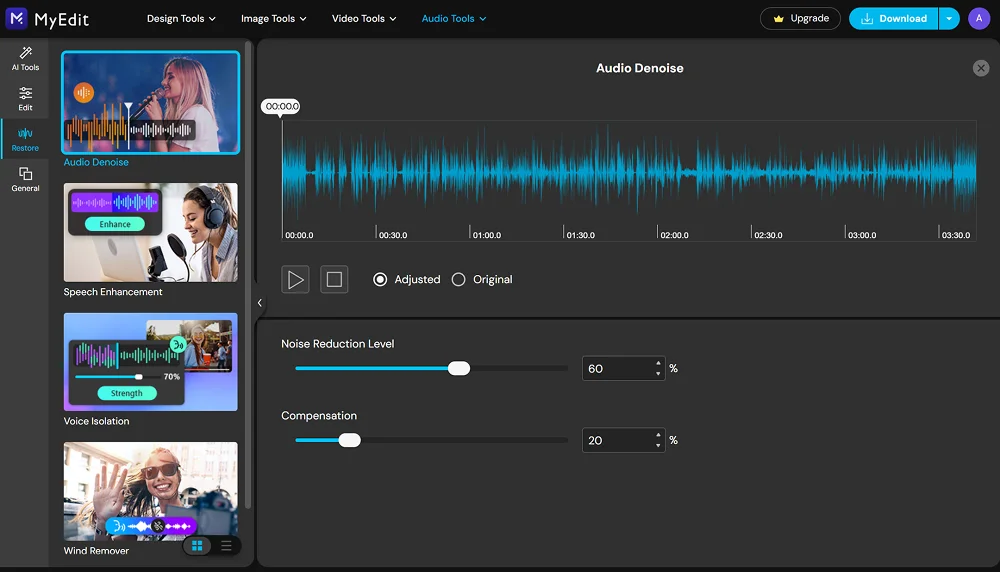
Task: Select the Adjusted audio radio option
Action: [380, 280]
